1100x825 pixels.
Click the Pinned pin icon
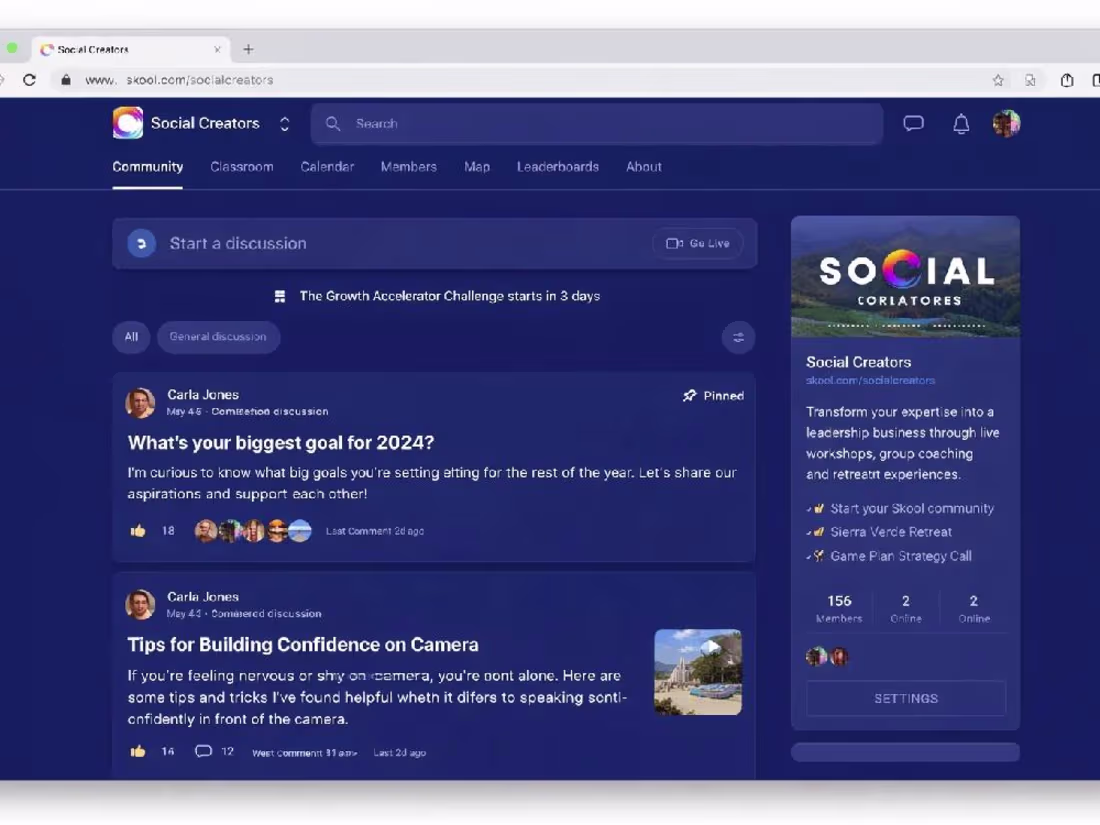click(690, 396)
